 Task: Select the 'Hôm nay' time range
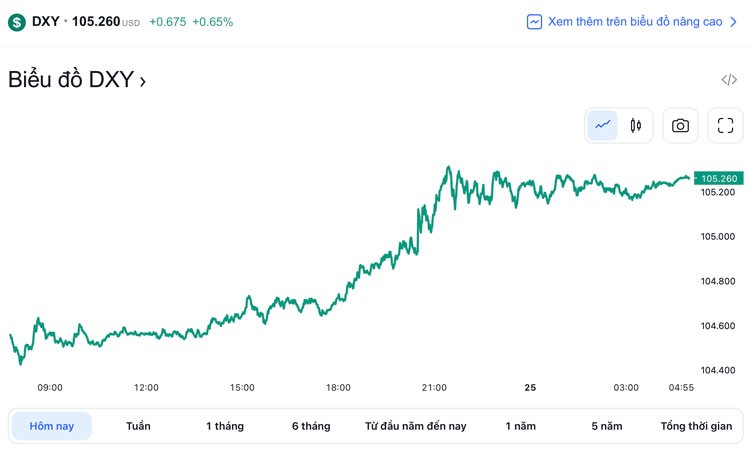coord(51,426)
